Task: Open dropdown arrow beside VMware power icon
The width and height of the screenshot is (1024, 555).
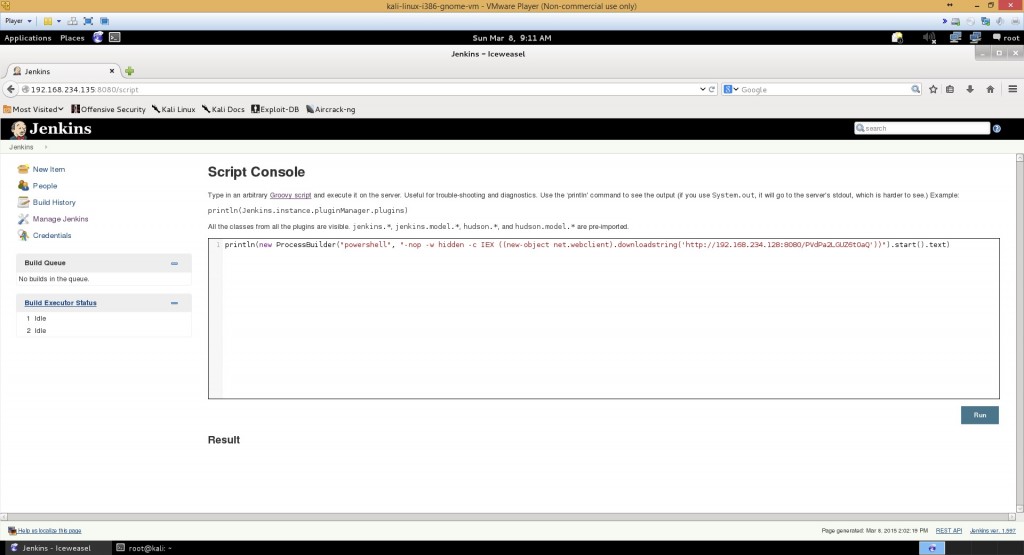Action: click(x=59, y=21)
